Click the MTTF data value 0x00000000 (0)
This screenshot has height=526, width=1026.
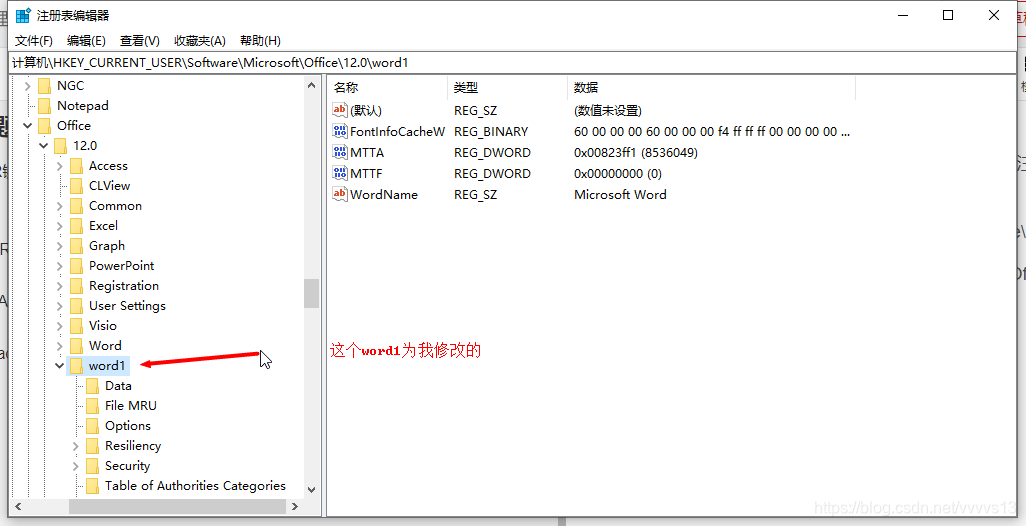click(618, 173)
